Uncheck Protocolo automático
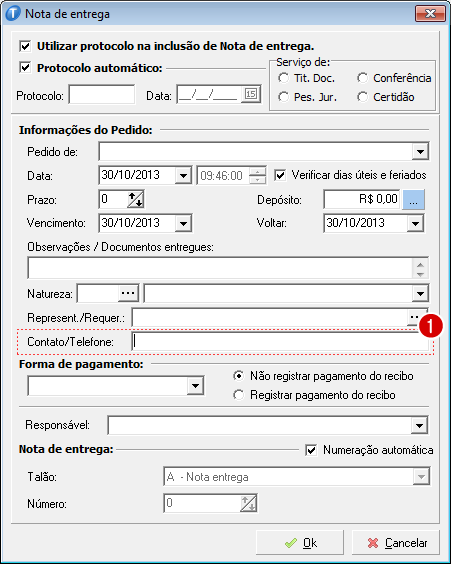 point(25,68)
